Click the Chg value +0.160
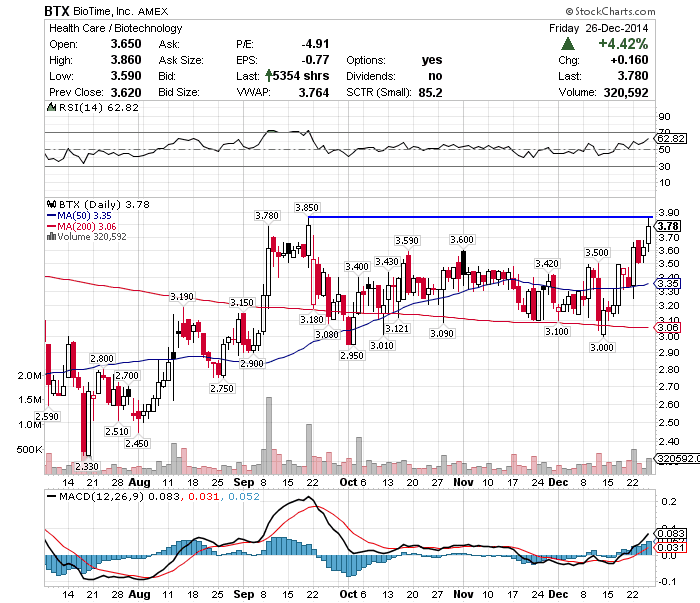The height and width of the screenshot is (603, 700). [629, 60]
